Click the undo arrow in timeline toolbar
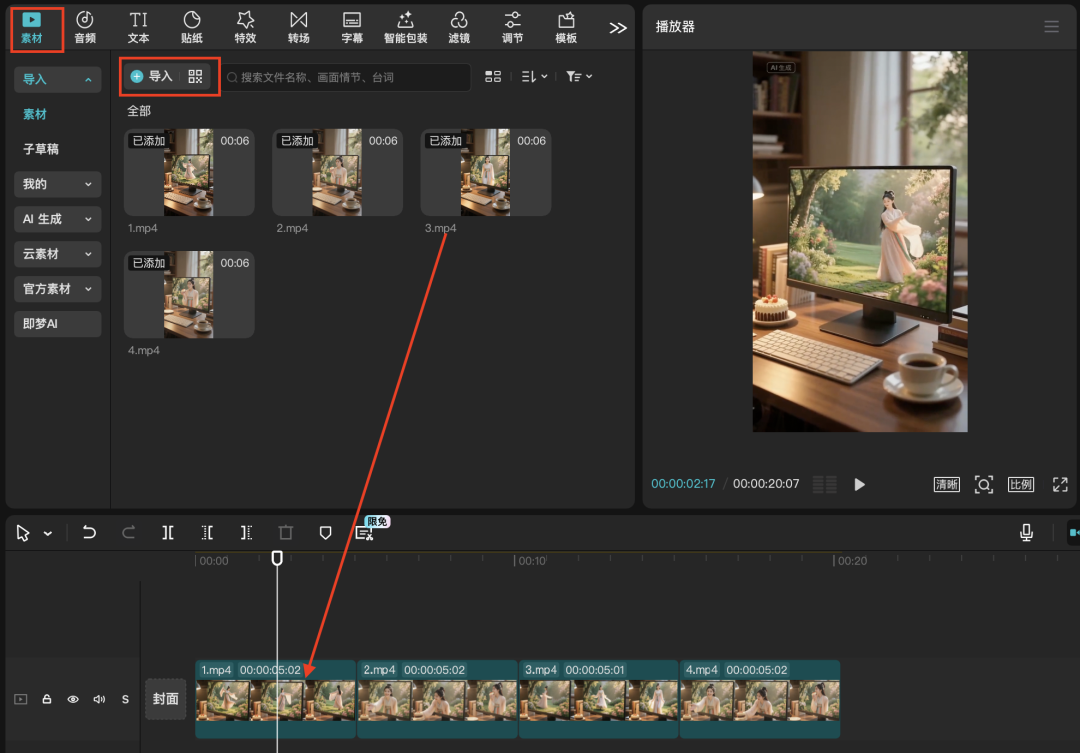Screen dimensions: 1080x753 pos(89,533)
